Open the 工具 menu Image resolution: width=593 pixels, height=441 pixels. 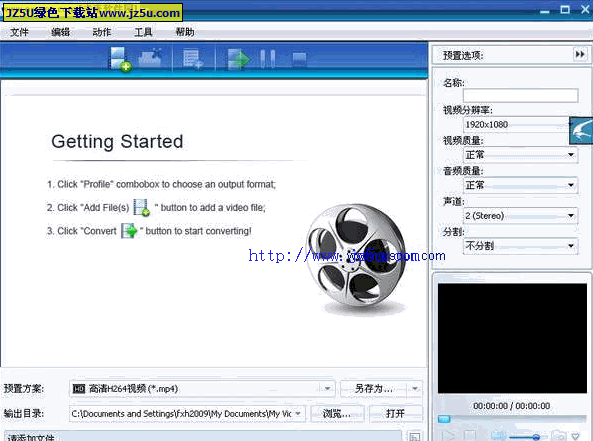tap(143, 32)
